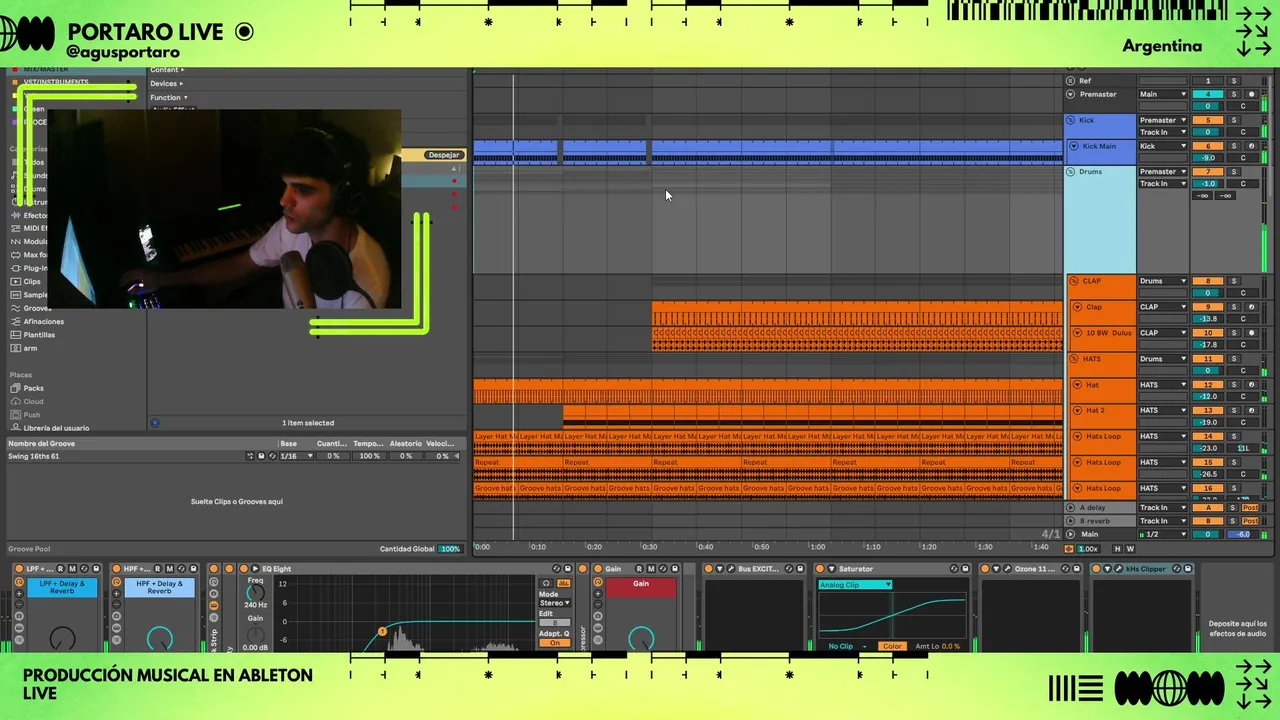Adjust Kick Main volume slider at -9.0
This screenshot has width=1280, height=720.
click(x=1207, y=158)
